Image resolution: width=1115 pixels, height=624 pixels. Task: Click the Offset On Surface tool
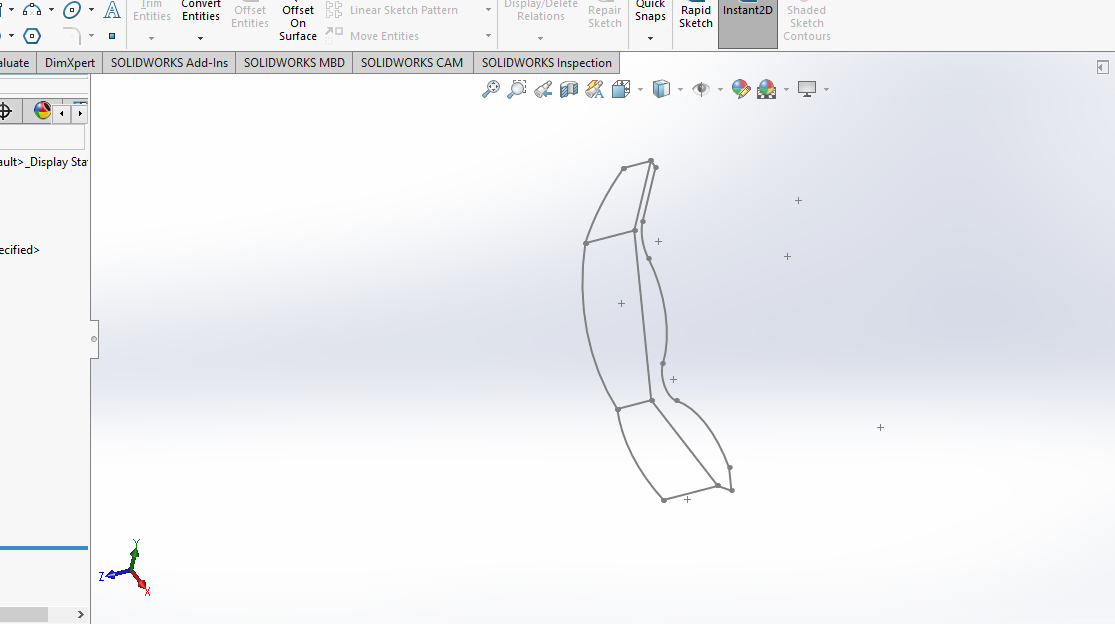click(x=298, y=21)
